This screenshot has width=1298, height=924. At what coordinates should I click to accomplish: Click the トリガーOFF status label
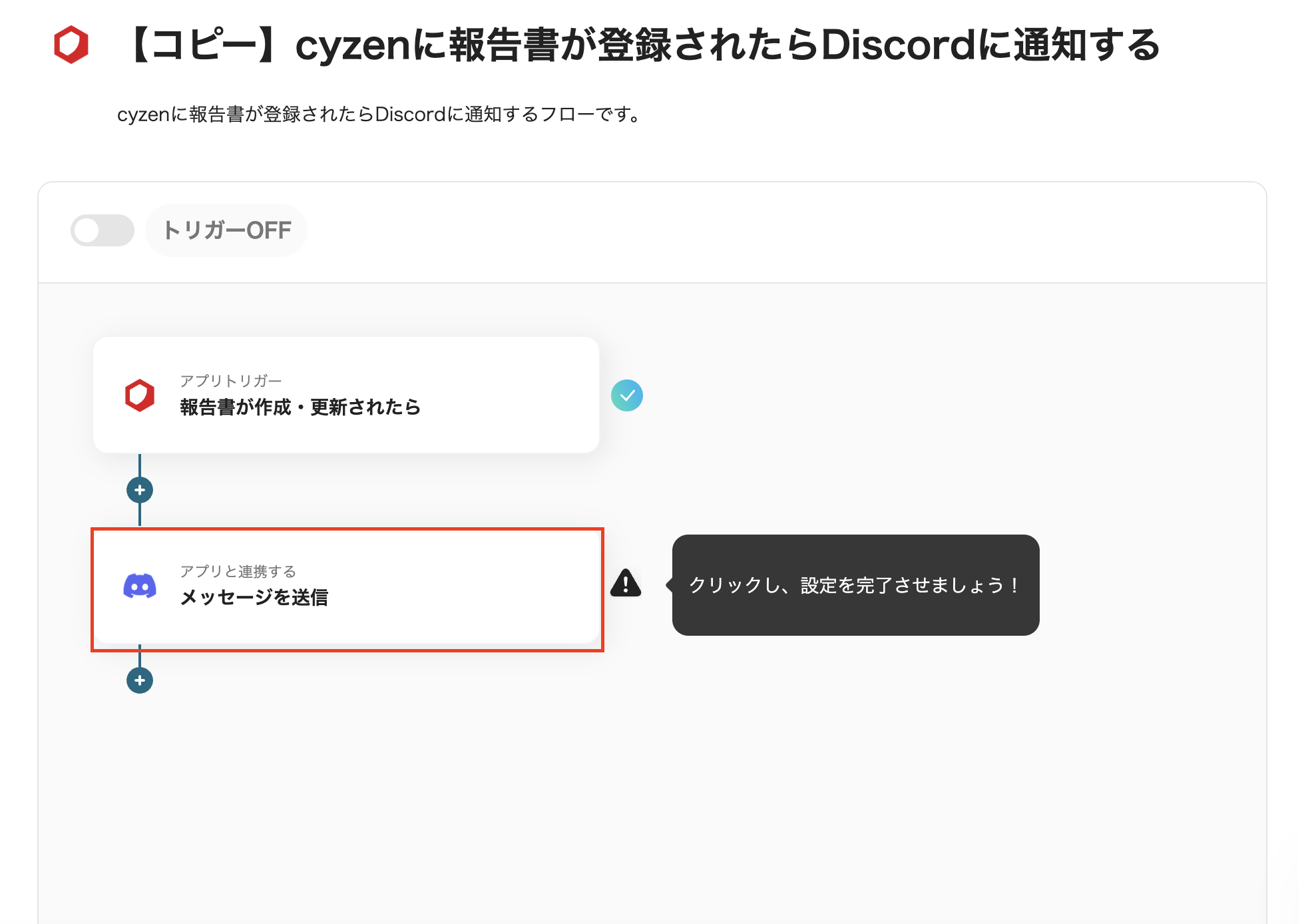[227, 230]
